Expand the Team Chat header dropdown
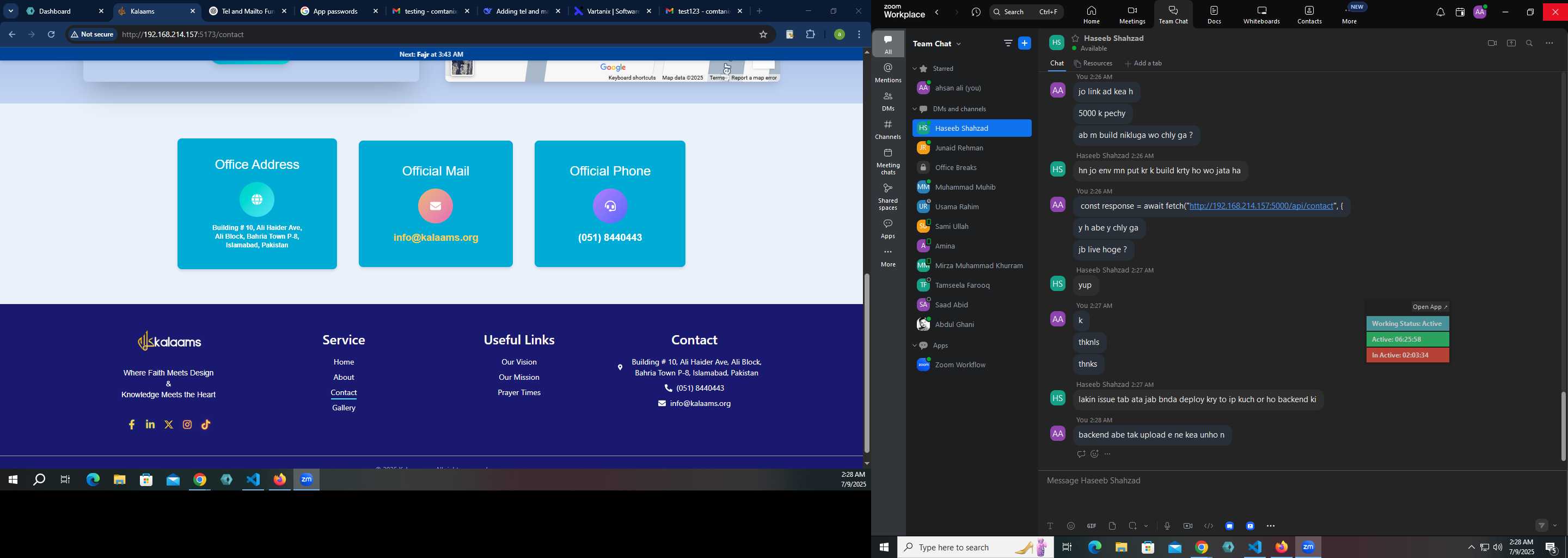The image size is (1568, 558). tap(959, 44)
